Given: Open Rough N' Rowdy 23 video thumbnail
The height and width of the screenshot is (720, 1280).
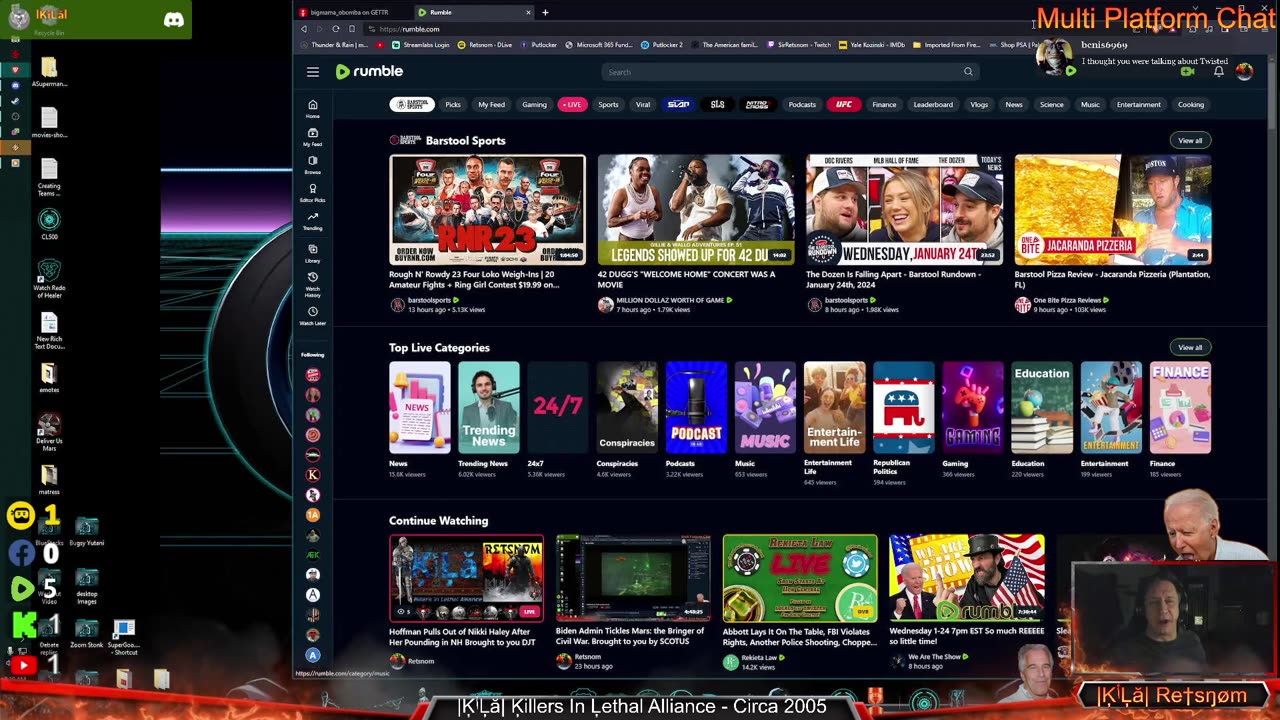Looking at the screenshot, I should click(x=487, y=209).
